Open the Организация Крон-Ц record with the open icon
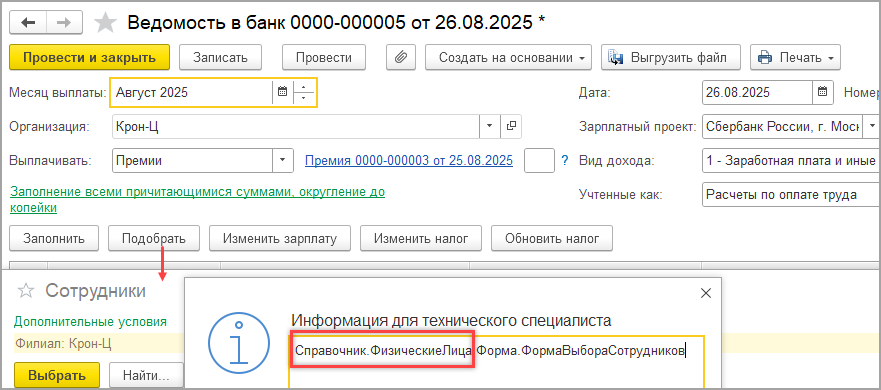Viewport: 881px width, 390px height. [x=511, y=126]
